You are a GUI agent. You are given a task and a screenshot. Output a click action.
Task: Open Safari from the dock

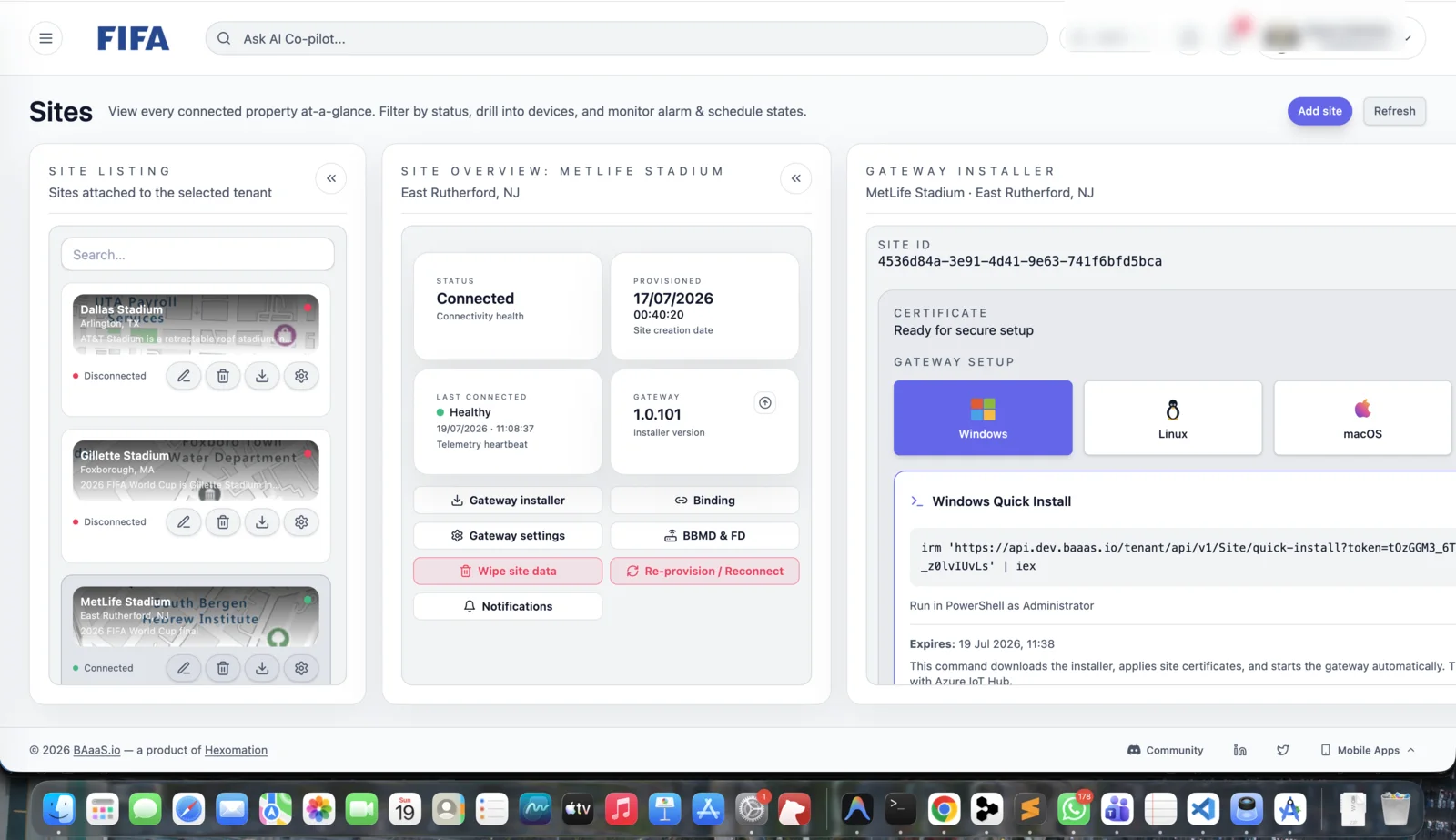tap(188, 808)
